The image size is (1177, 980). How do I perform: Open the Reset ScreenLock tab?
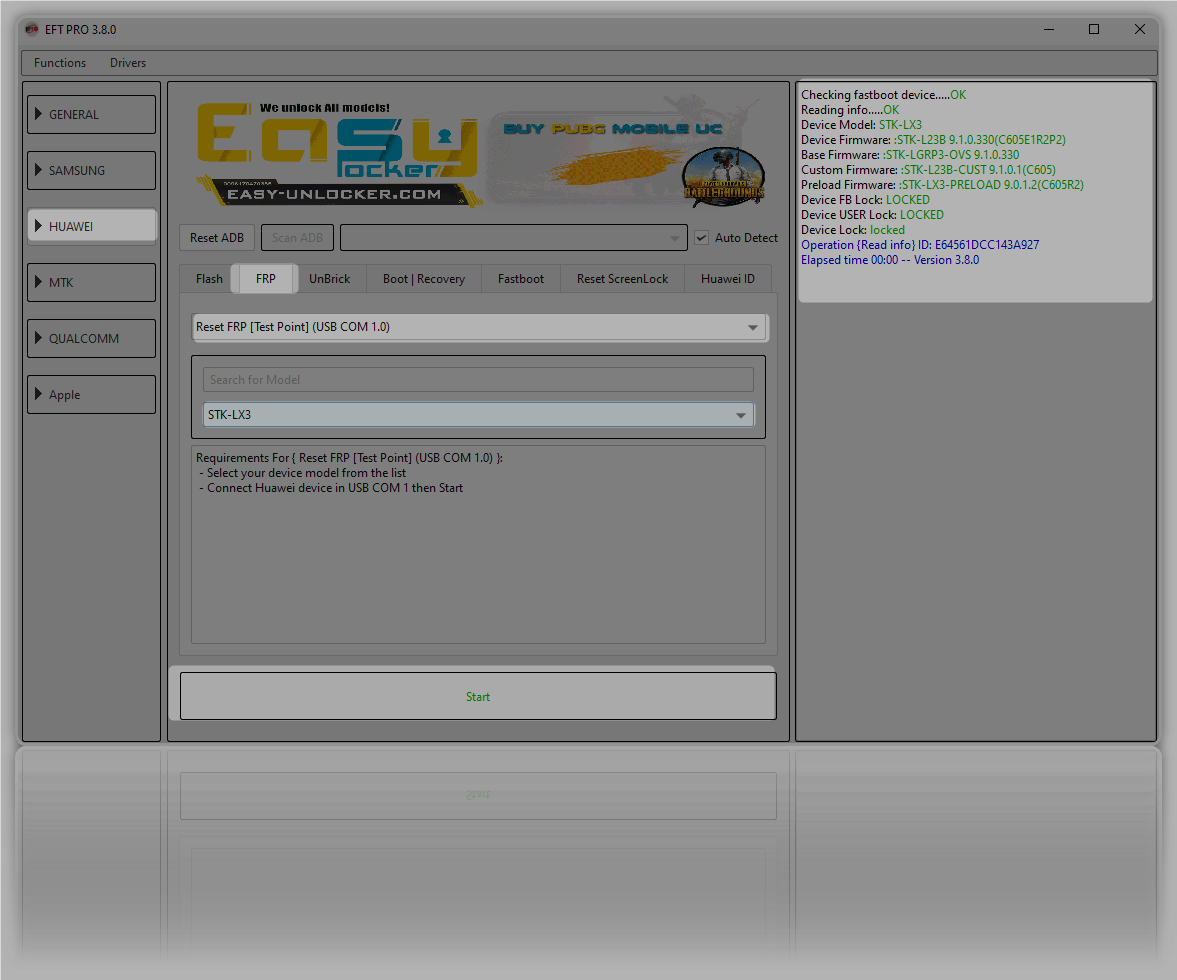click(622, 279)
